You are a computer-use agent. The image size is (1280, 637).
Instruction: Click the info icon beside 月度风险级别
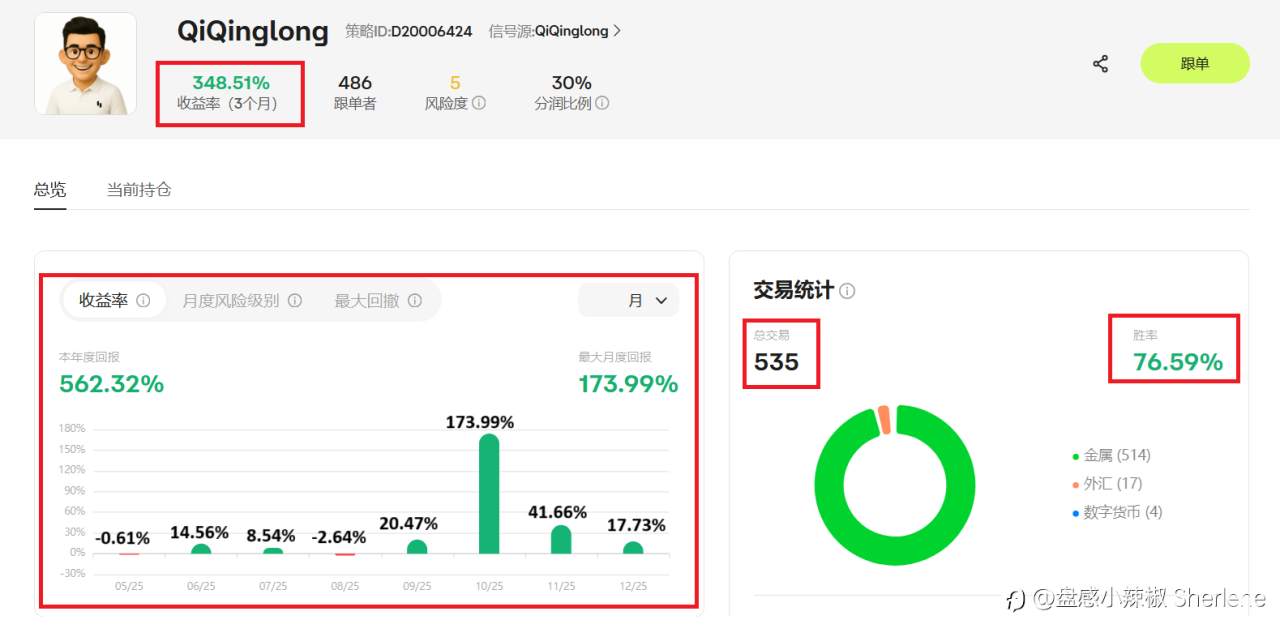pos(295,300)
